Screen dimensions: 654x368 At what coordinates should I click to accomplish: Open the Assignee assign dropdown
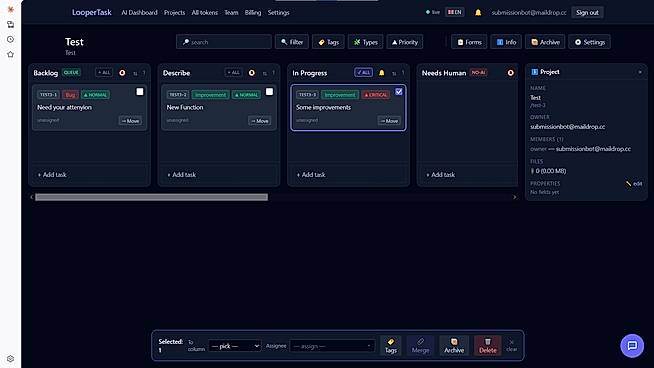pos(332,346)
